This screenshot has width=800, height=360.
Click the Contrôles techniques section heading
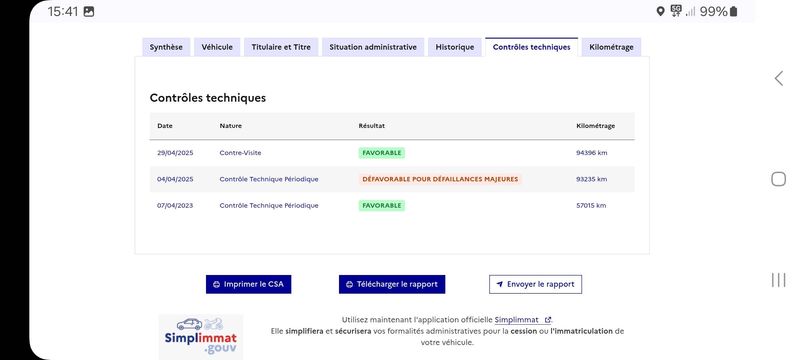click(208, 98)
